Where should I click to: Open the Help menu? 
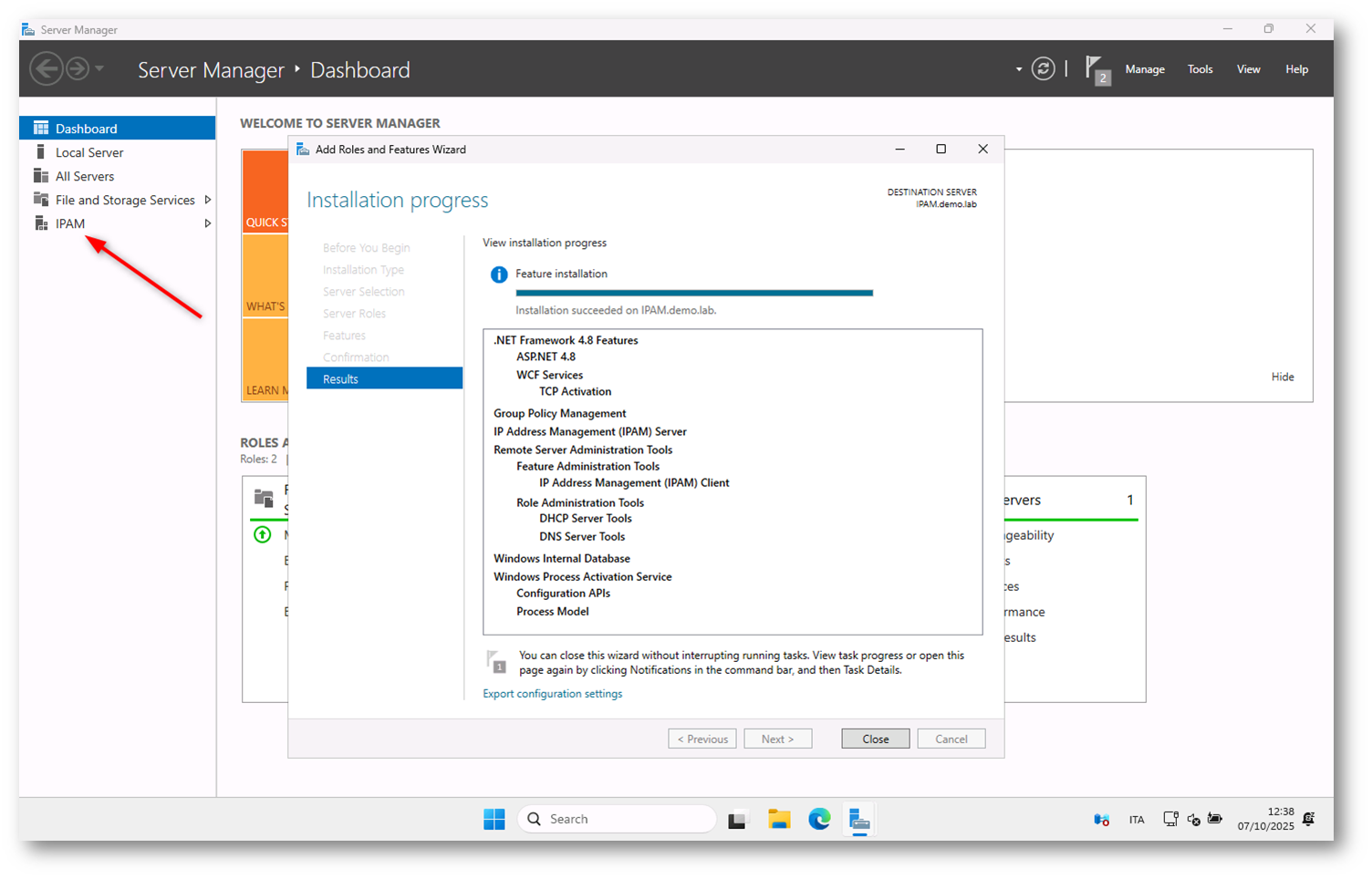pyautogui.click(x=1296, y=69)
